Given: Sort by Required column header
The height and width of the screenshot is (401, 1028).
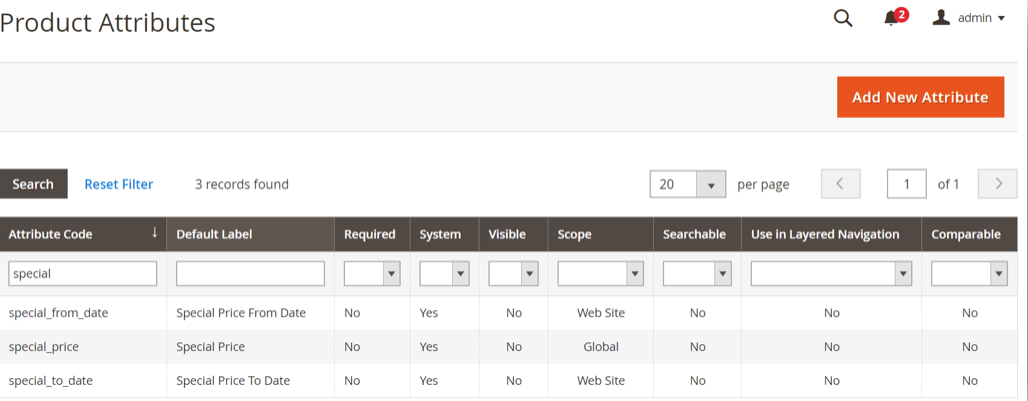Looking at the screenshot, I should coord(372,234).
